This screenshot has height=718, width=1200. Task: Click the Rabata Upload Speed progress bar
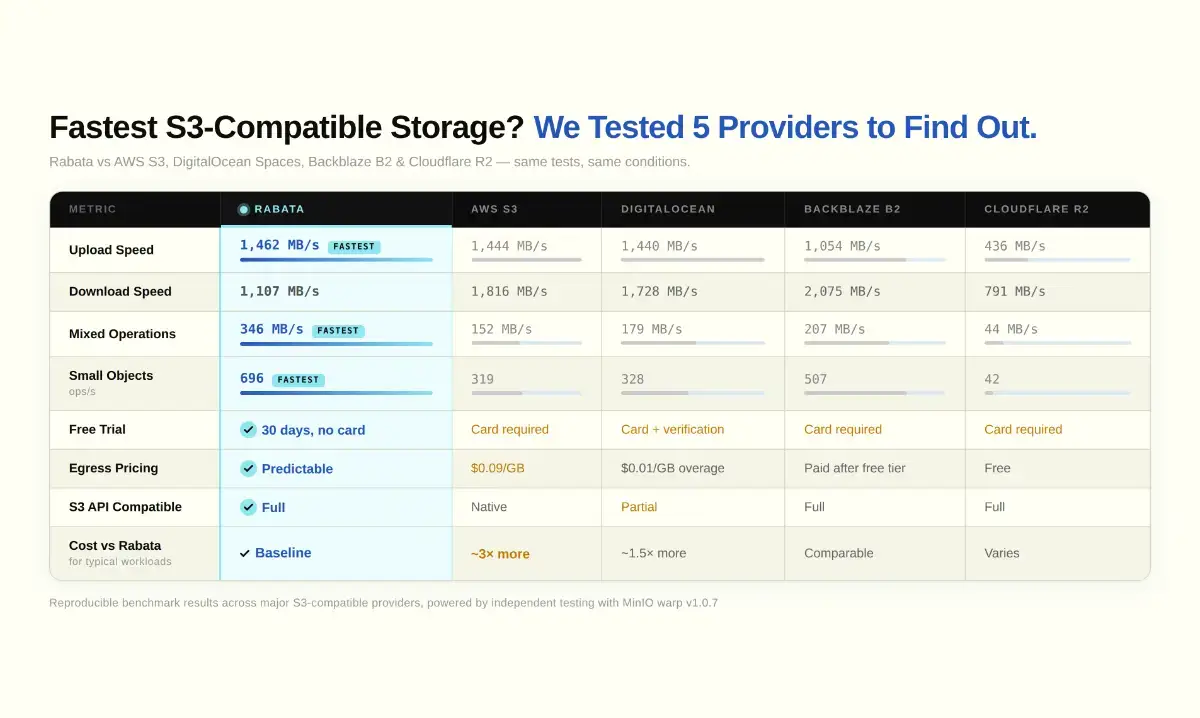[x=336, y=260]
